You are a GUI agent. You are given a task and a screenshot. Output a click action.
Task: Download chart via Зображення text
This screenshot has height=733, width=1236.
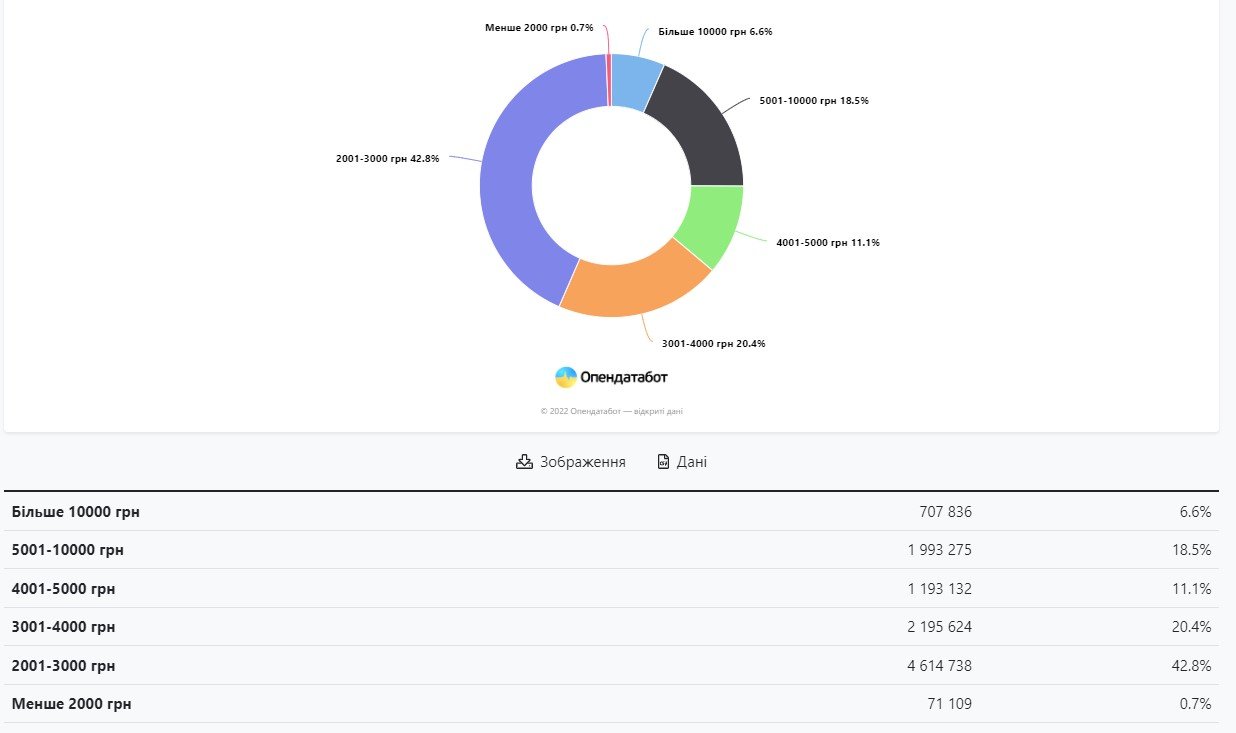point(582,462)
